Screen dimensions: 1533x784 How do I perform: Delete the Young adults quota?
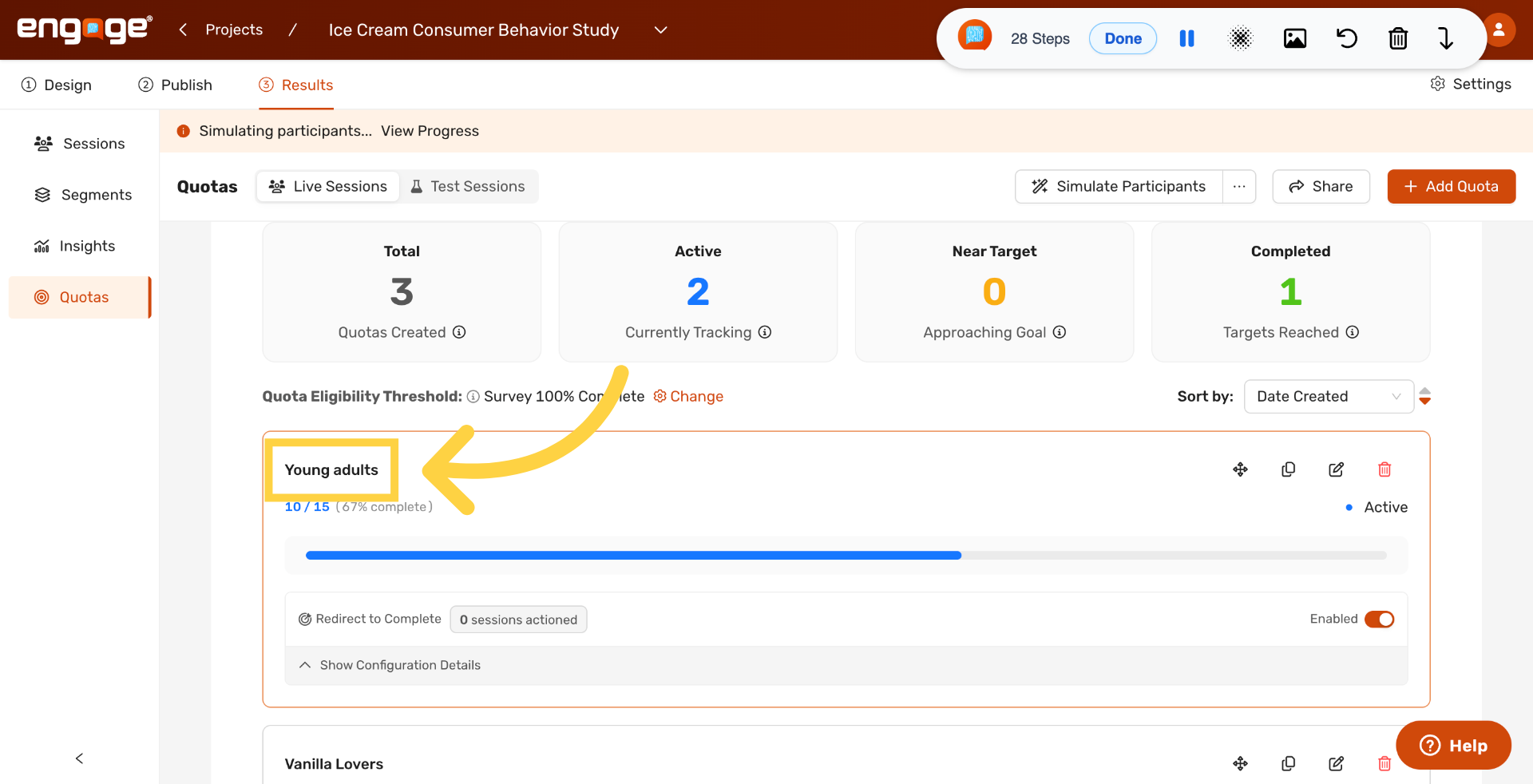pyautogui.click(x=1384, y=469)
